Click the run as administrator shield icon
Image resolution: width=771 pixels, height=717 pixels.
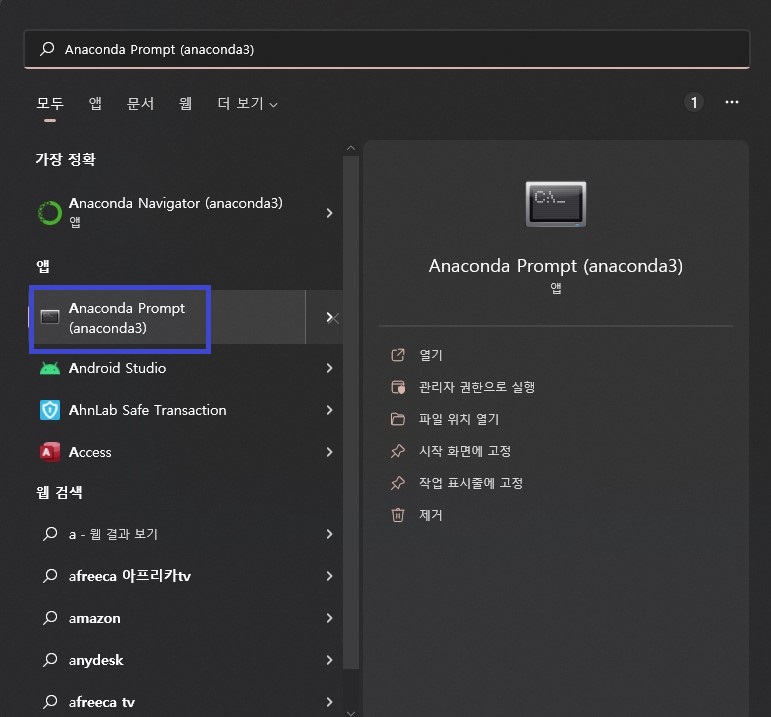coord(398,387)
